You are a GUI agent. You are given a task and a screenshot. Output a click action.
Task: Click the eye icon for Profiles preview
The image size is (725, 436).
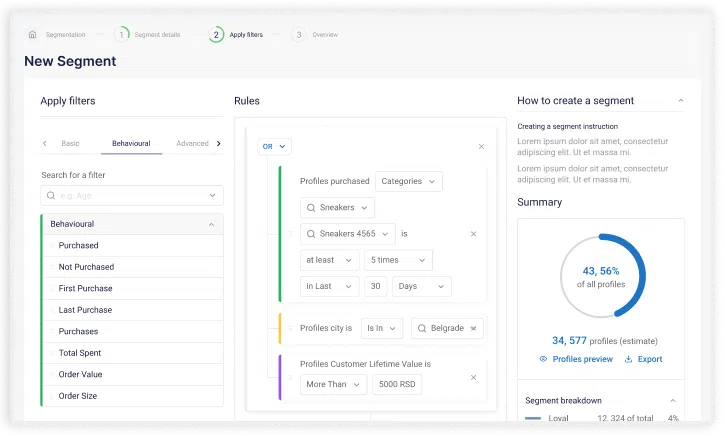pos(543,359)
